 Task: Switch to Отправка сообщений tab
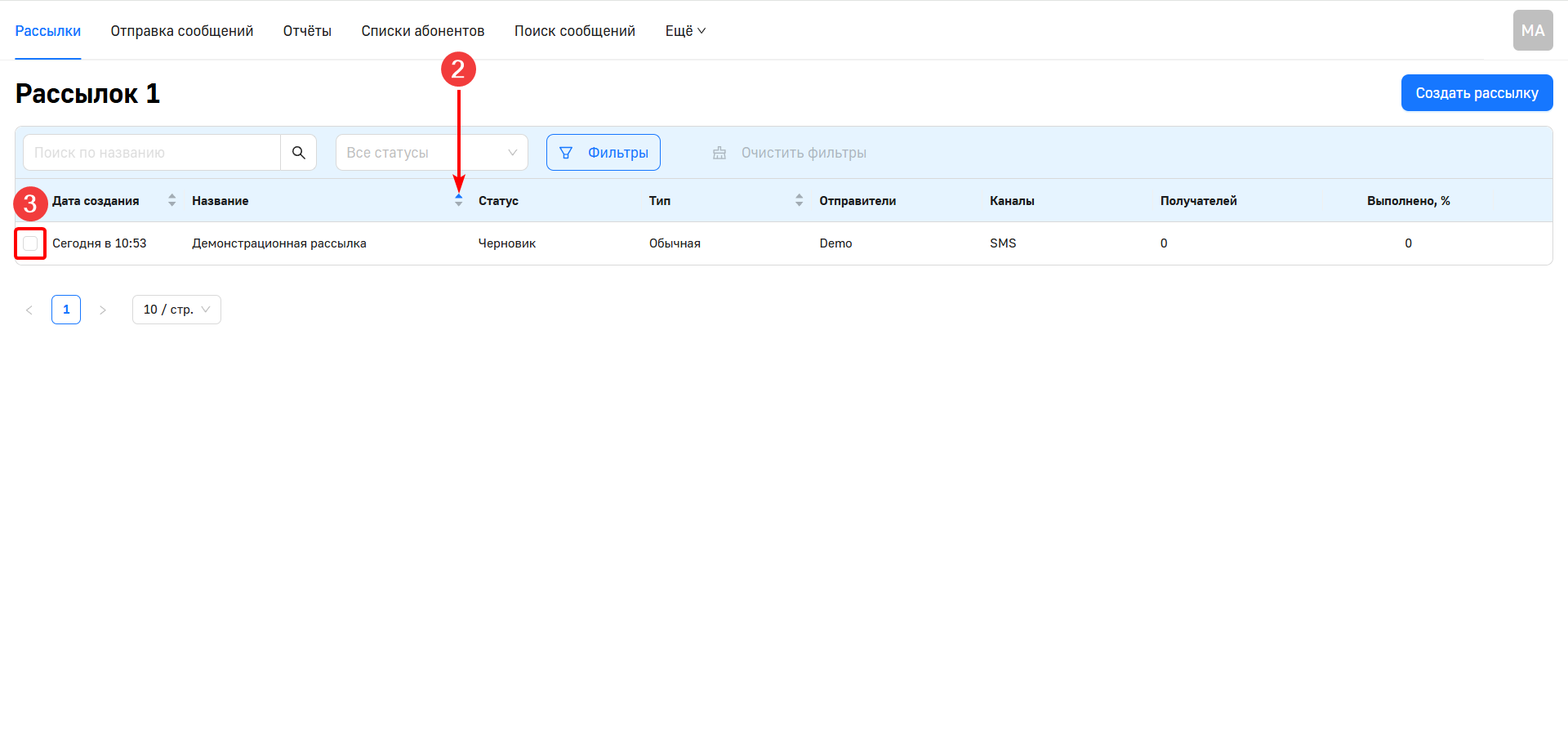(182, 31)
